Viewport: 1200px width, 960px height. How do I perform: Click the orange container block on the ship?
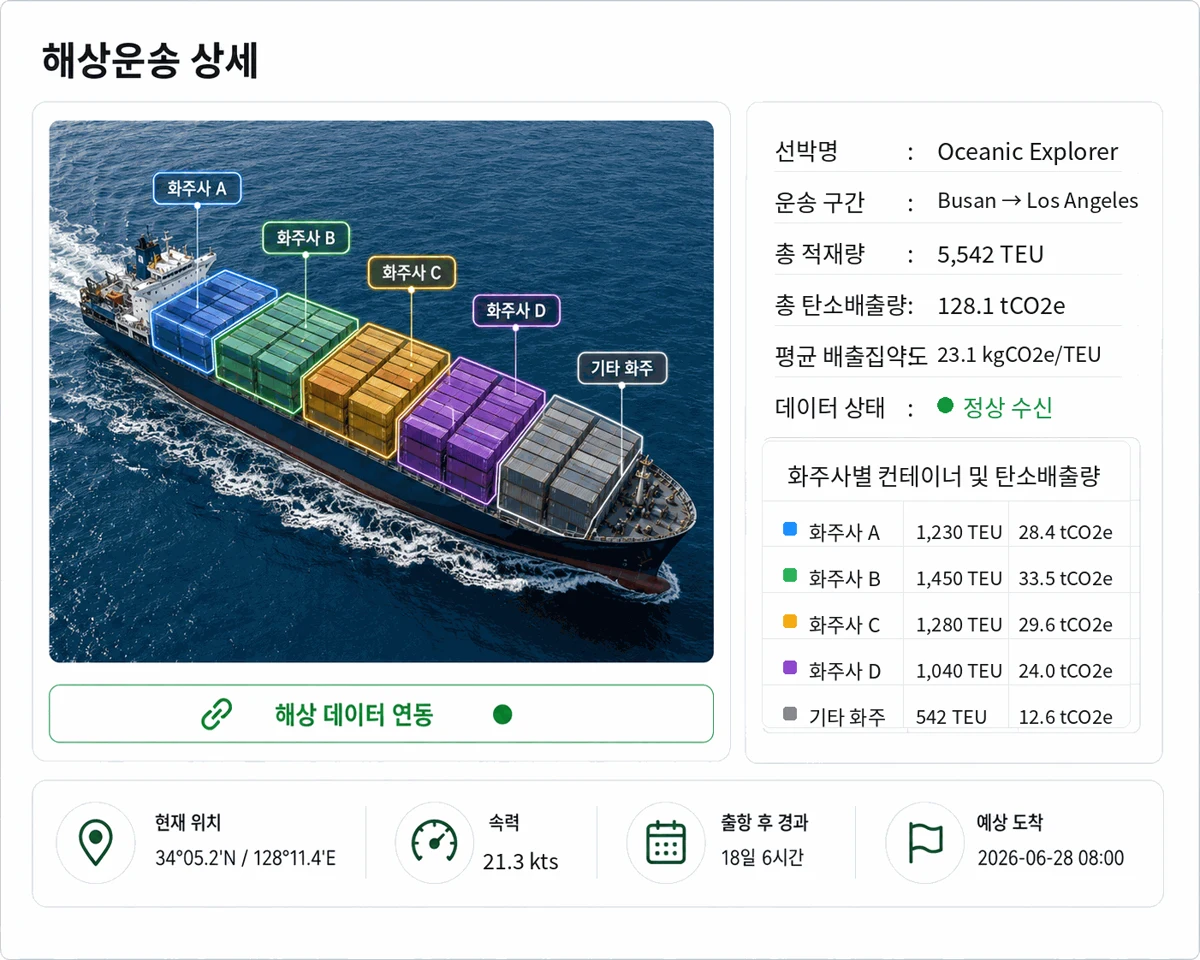click(375, 392)
